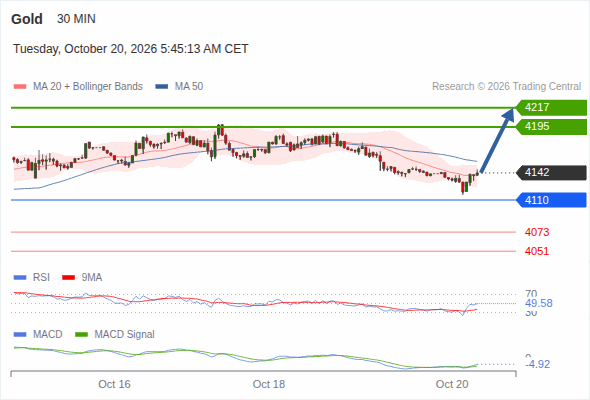590x400 pixels.
Task: Click the MACD legend label
Action: coord(48,334)
